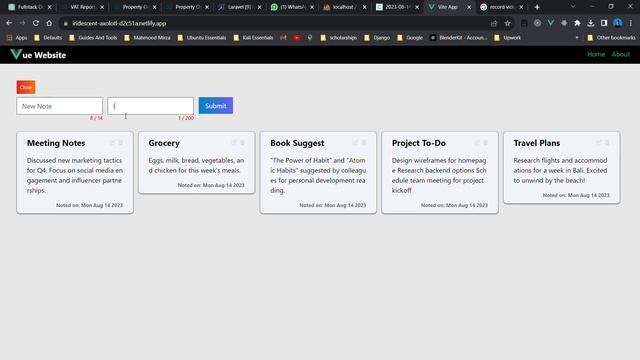The height and width of the screenshot is (360, 640).
Task: Open the Ubuntu Essentials bookmark folder
Action: point(202,38)
